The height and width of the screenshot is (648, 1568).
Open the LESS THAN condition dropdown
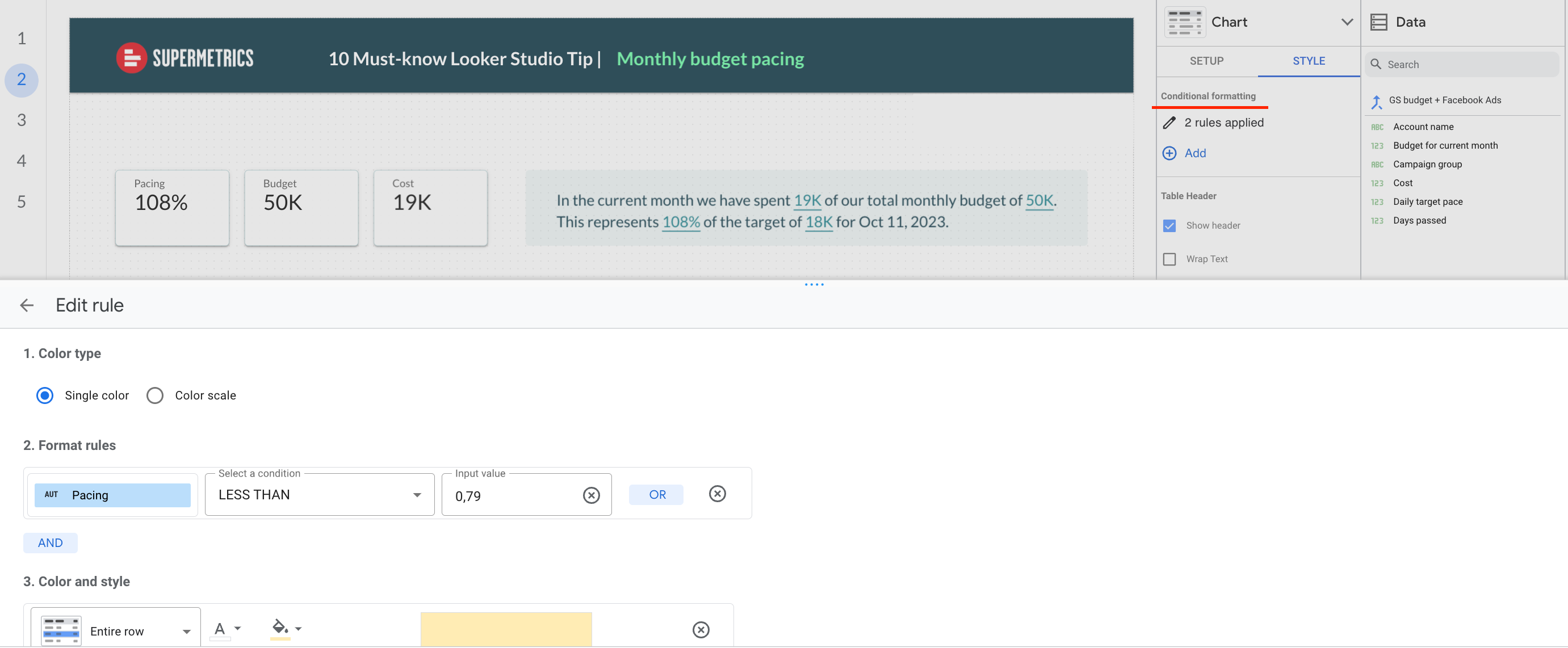pyautogui.click(x=319, y=495)
